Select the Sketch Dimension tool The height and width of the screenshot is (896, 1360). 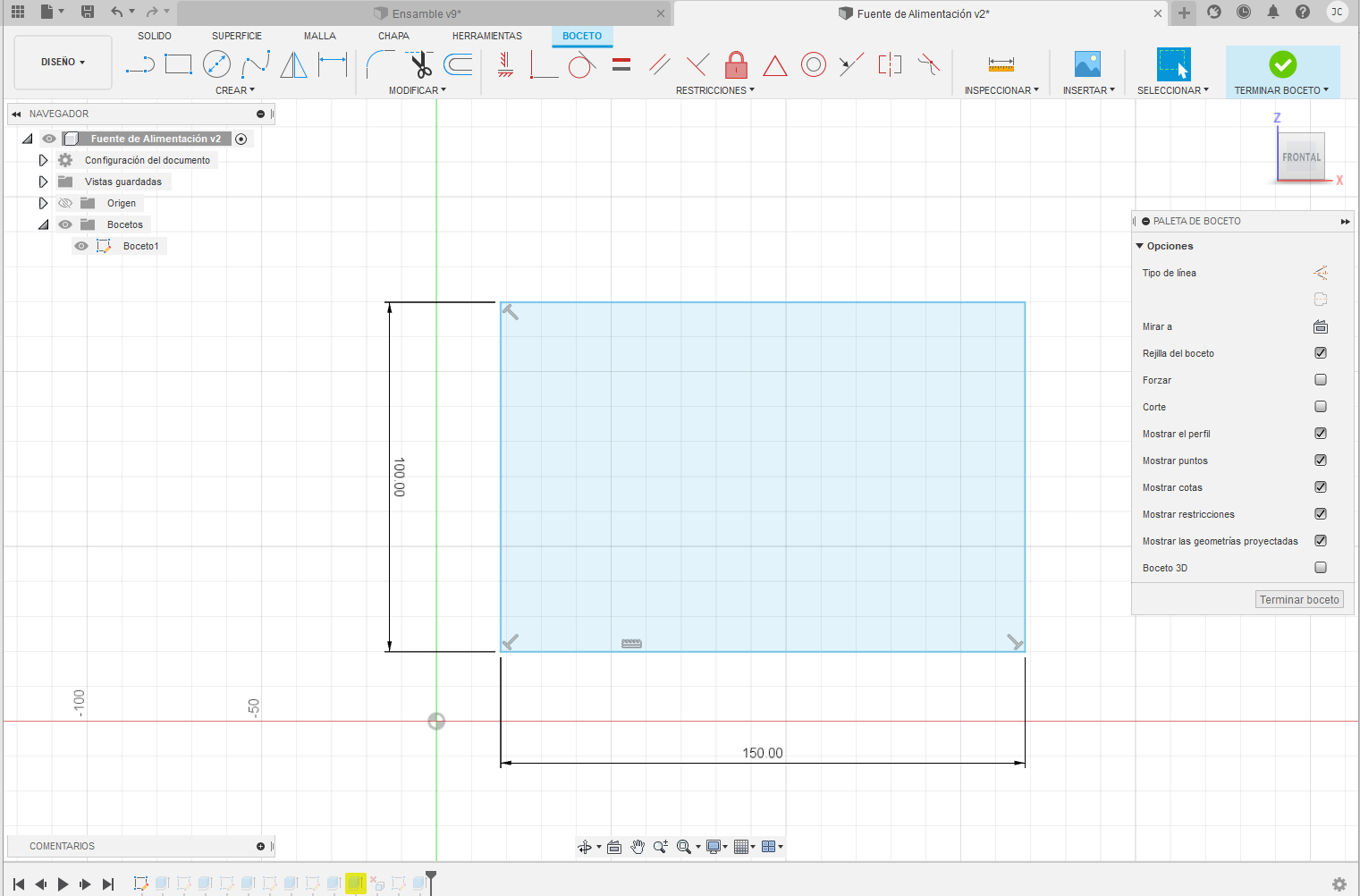(333, 64)
